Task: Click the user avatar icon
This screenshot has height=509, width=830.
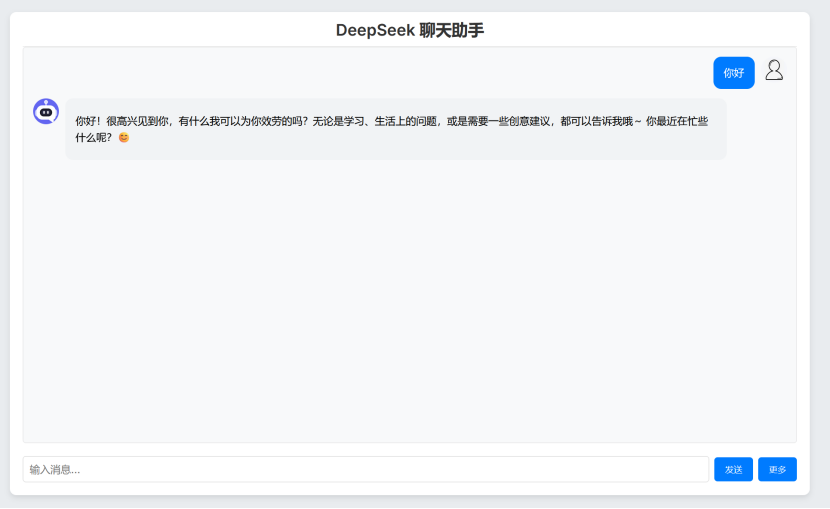Action: click(x=774, y=70)
